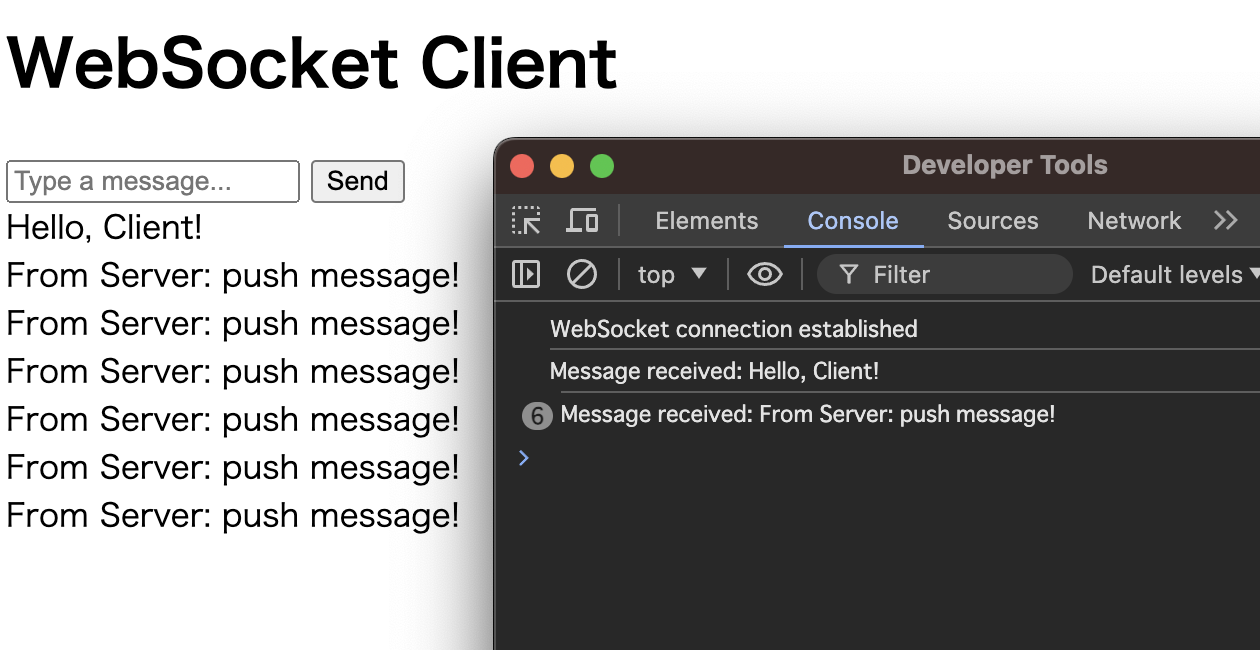Click the repeated message count badge

pyautogui.click(x=536, y=415)
